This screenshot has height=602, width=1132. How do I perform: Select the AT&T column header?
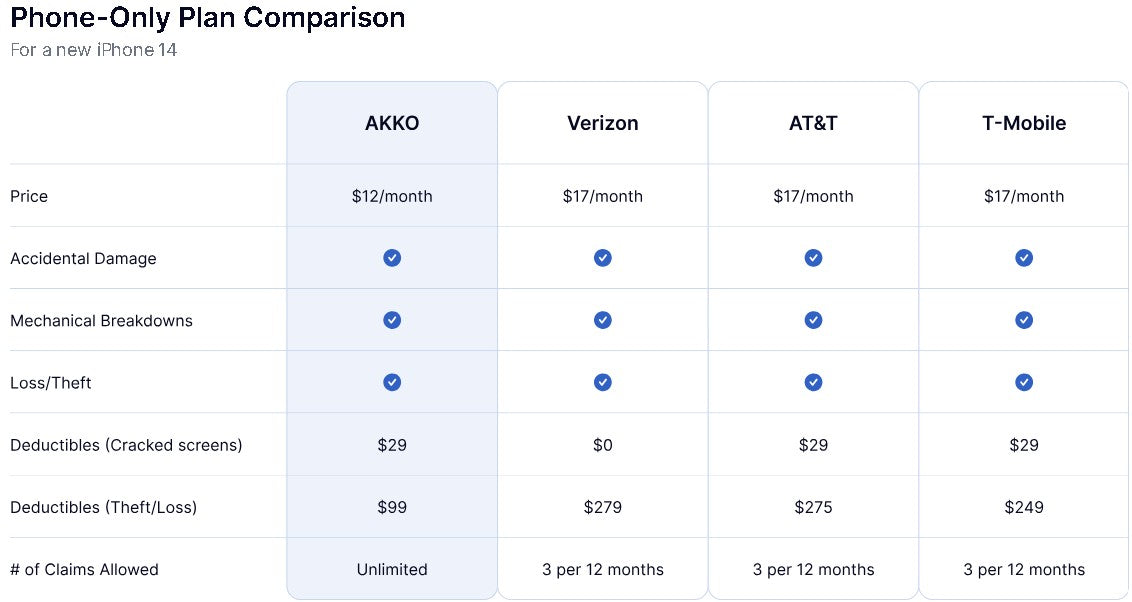click(x=813, y=124)
